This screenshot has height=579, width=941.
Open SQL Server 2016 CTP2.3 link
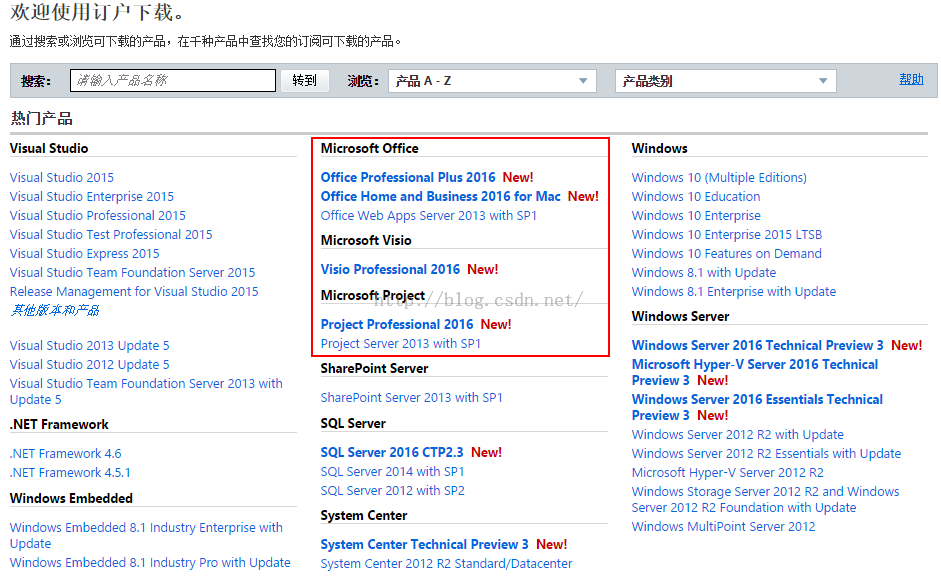(x=392, y=452)
